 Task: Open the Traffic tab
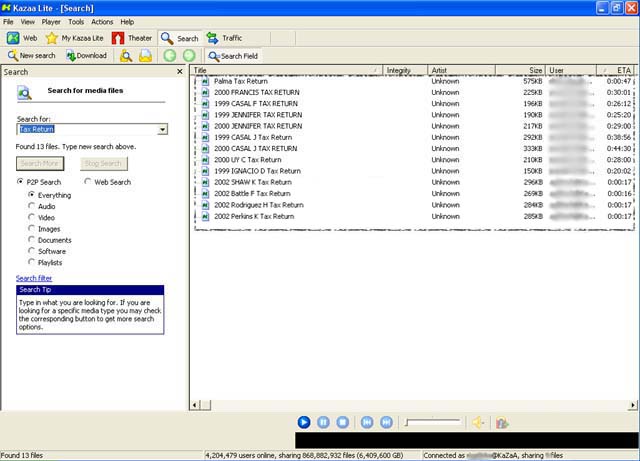[x=224, y=38]
